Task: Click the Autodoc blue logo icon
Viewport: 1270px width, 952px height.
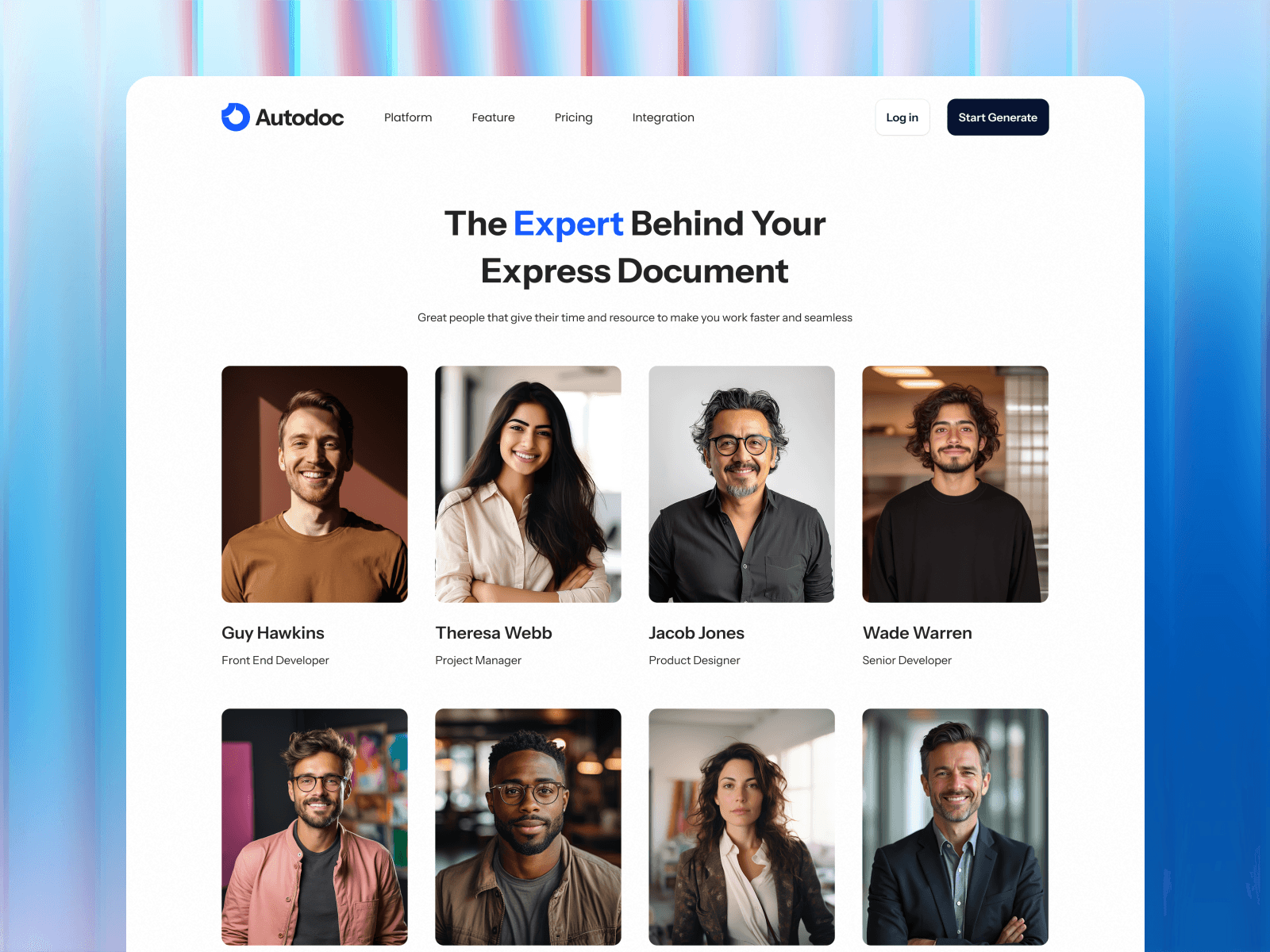Action: tap(236, 117)
